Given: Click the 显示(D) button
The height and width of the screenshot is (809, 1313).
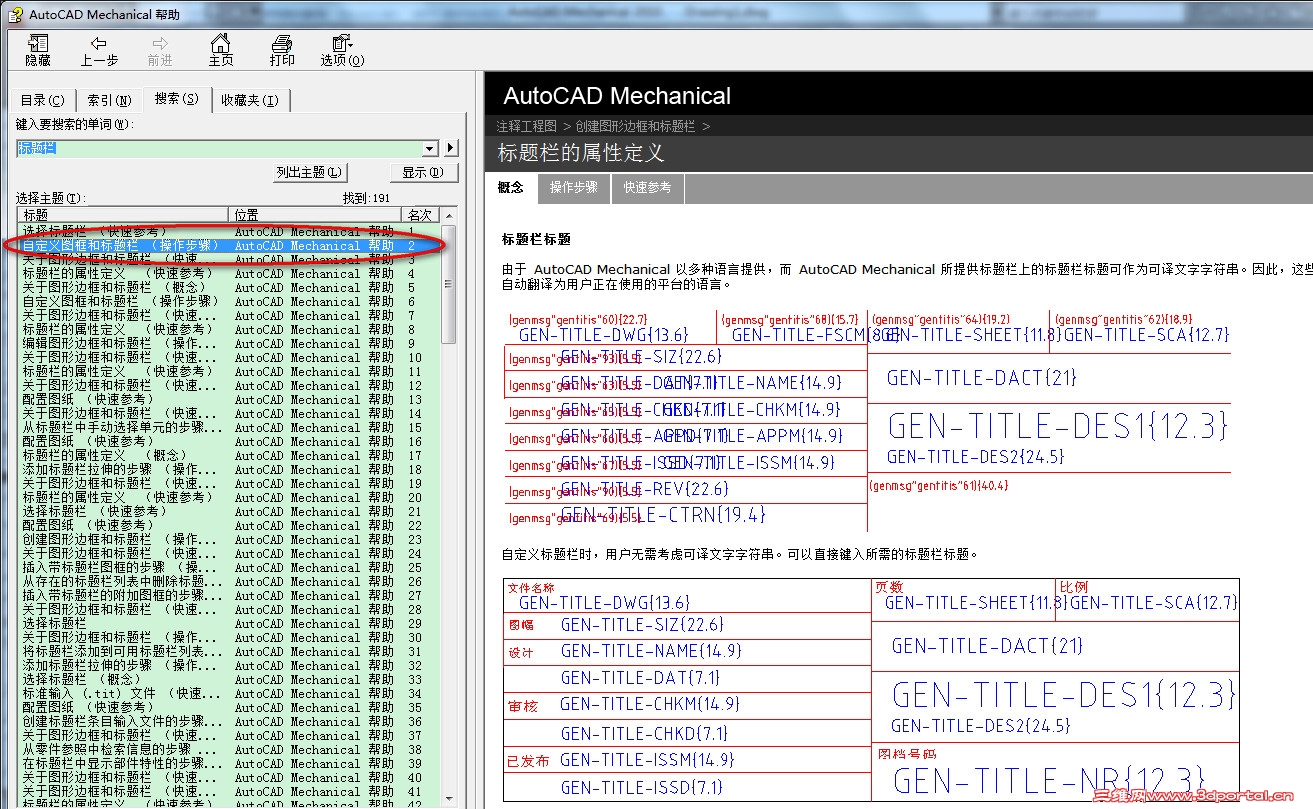Looking at the screenshot, I should (422, 172).
